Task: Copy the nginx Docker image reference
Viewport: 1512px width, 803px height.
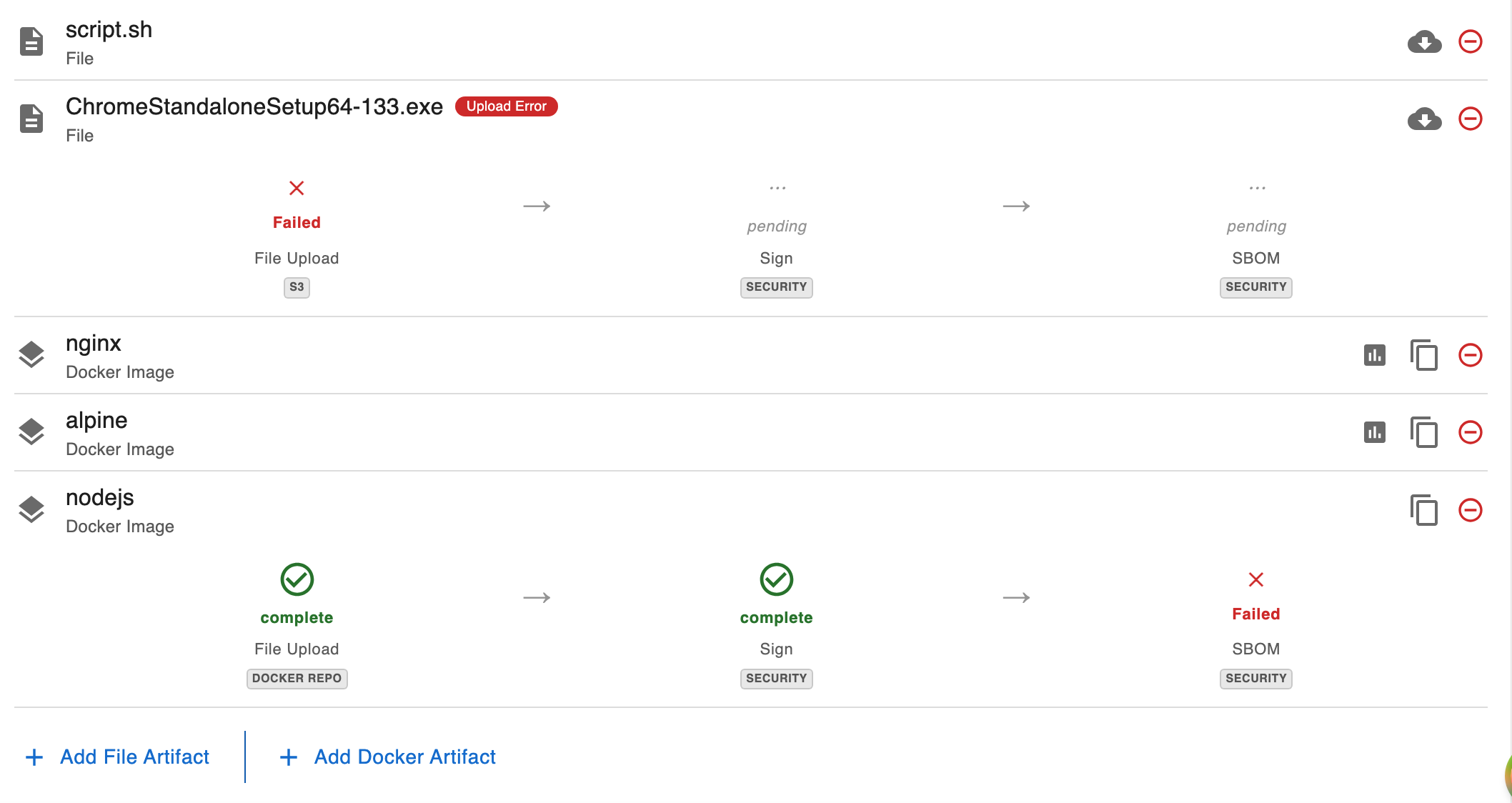Action: point(1424,355)
